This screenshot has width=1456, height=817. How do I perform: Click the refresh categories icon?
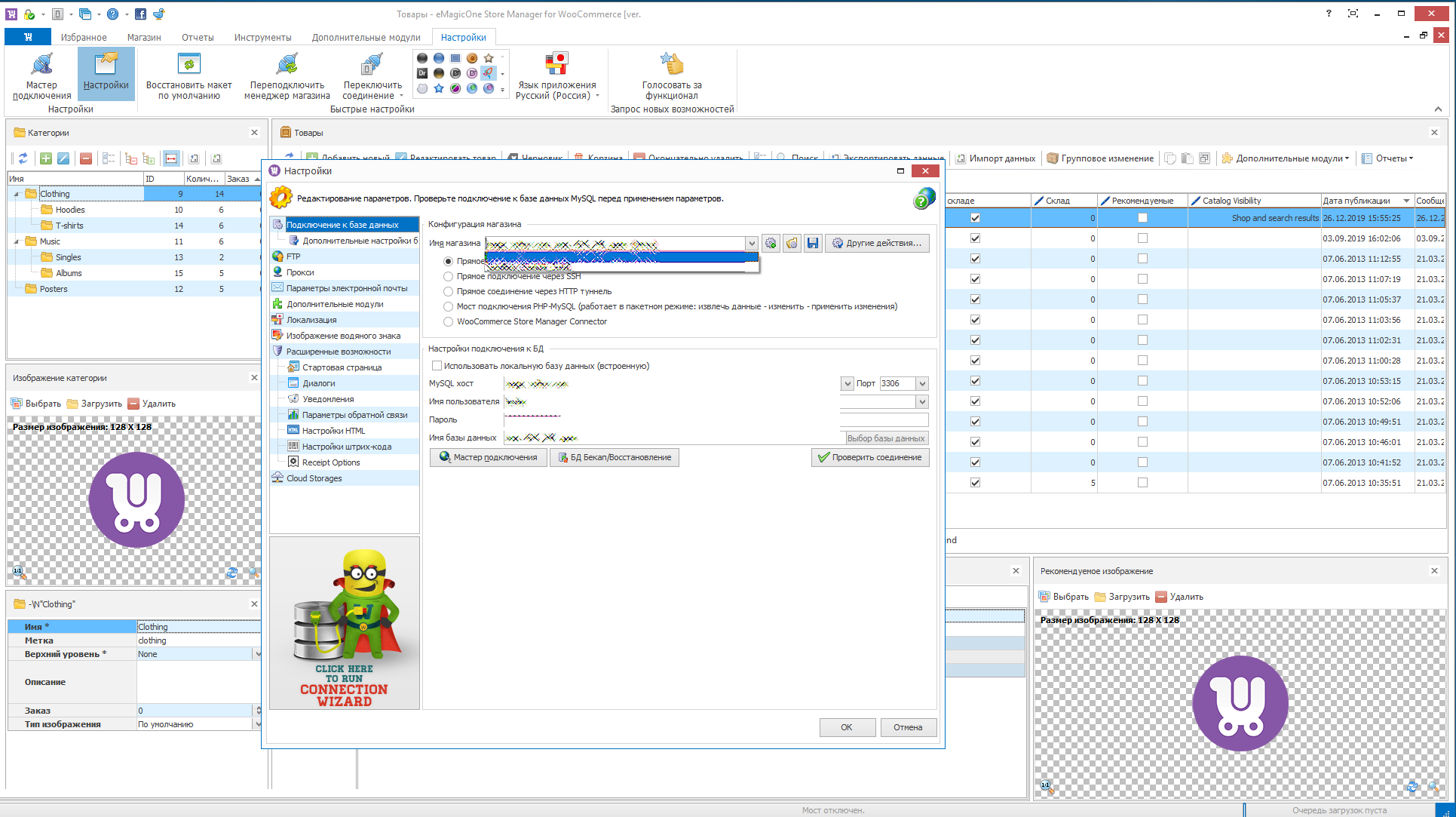[x=23, y=158]
